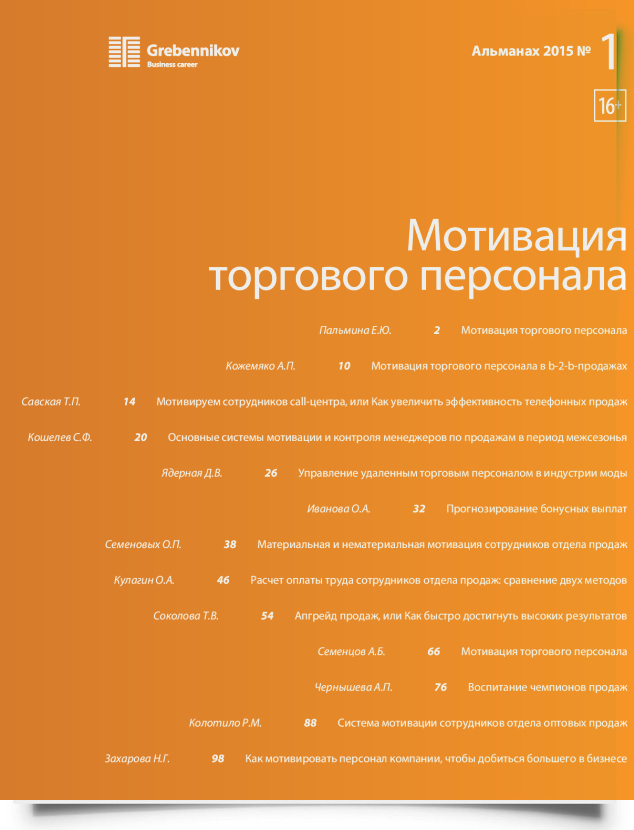Click page number 46
Screen dimensions: 634x830
[x=223, y=580]
